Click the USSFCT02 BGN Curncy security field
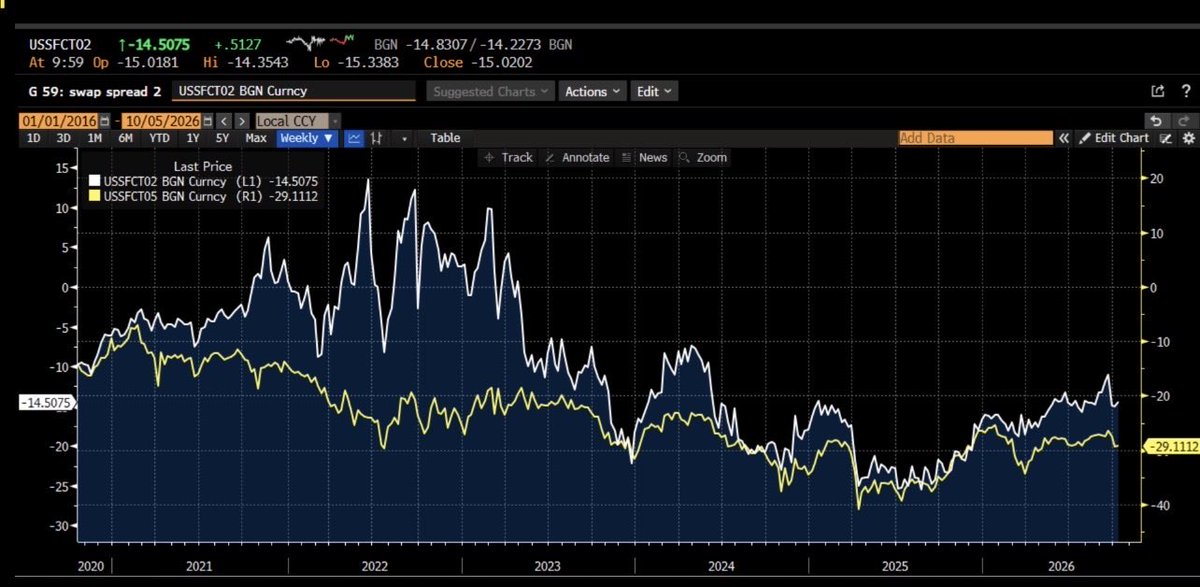Image resolution: width=1200 pixels, height=587 pixels. (294, 91)
